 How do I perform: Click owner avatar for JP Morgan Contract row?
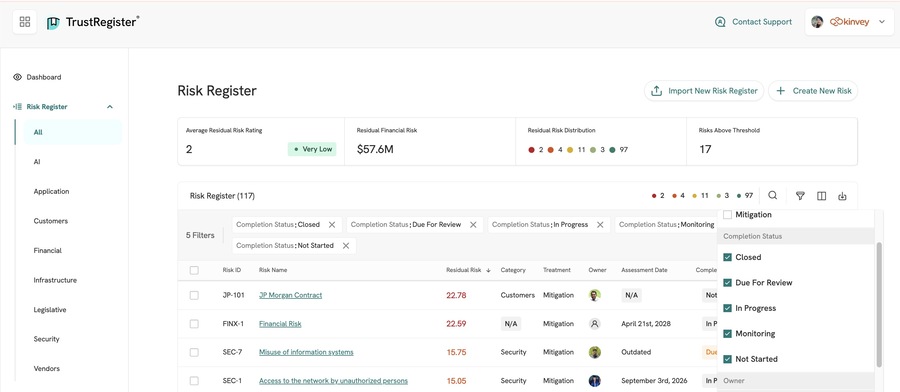tap(595, 295)
